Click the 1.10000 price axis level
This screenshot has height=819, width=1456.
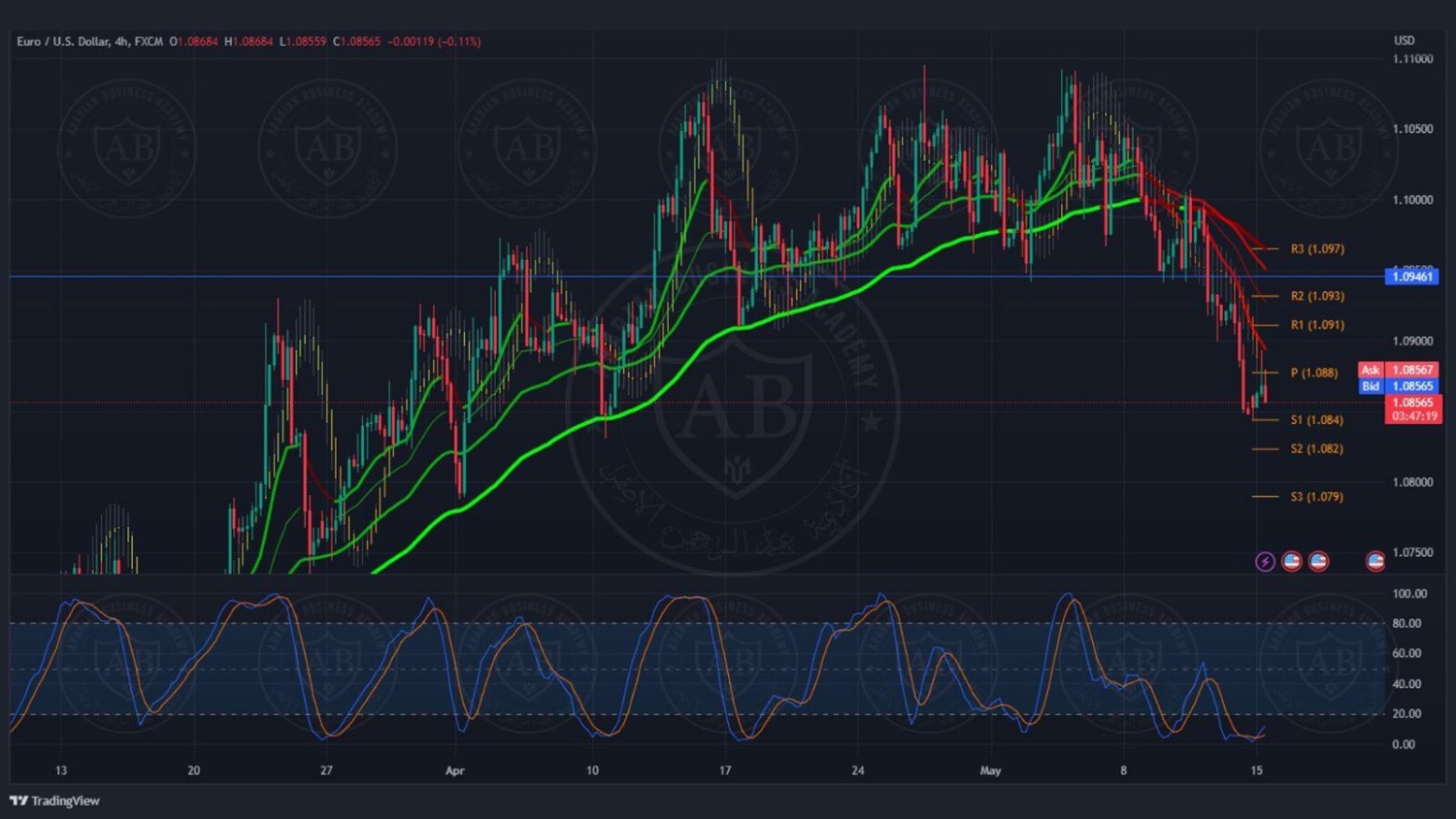coord(1413,200)
